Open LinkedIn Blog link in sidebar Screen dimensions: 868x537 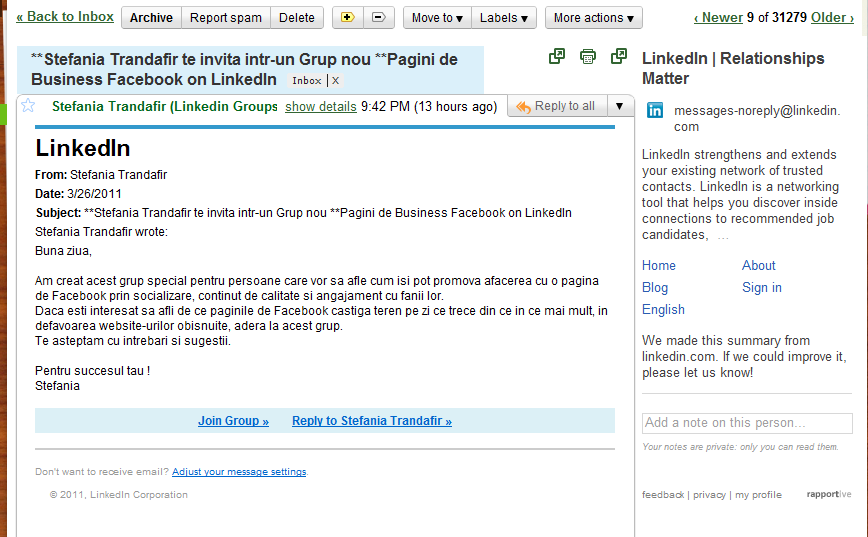point(655,288)
